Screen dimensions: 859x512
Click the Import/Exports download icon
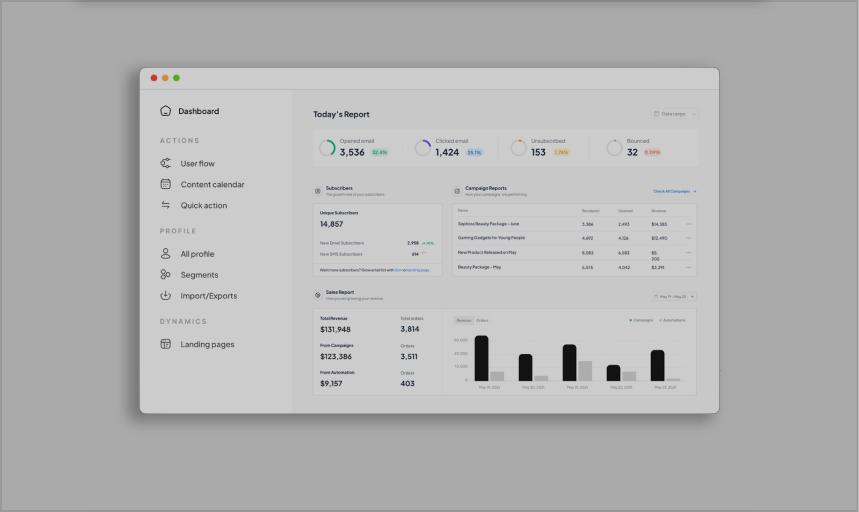pos(166,296)
